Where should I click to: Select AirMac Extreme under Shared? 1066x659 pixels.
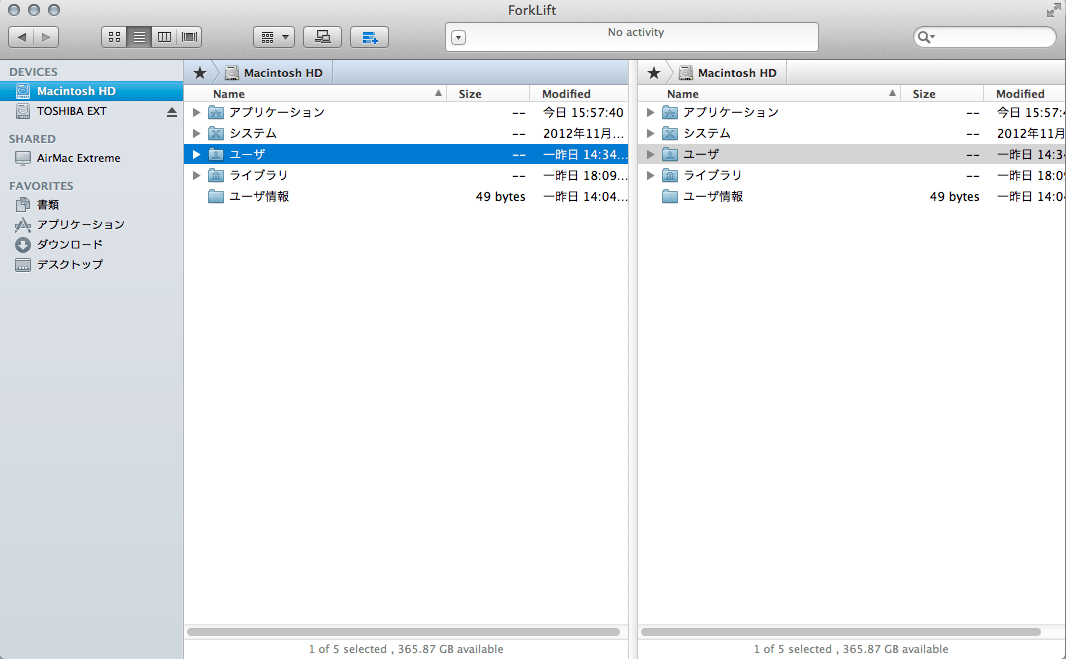click(78, 158)
